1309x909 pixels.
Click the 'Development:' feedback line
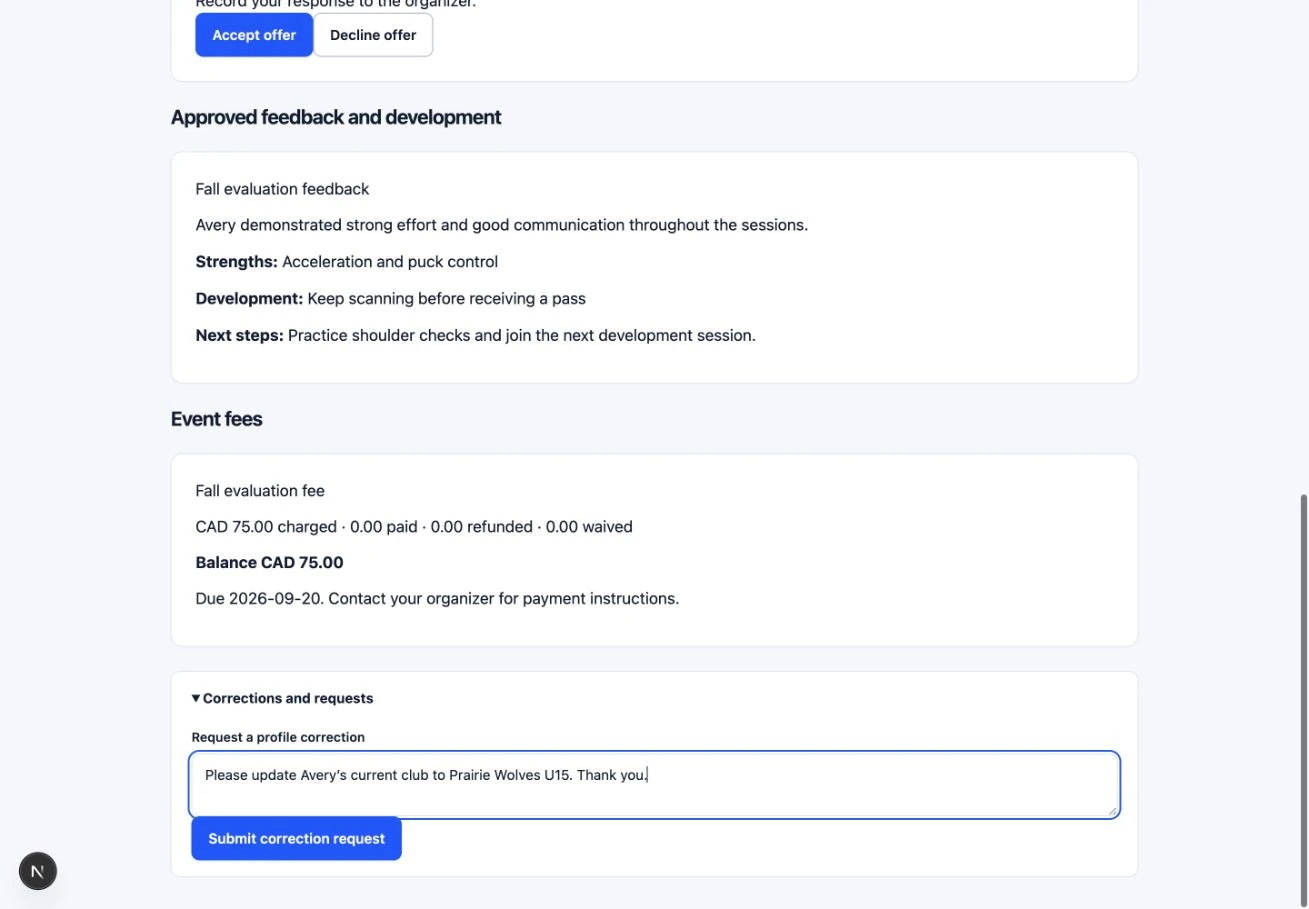click(391, 298)
